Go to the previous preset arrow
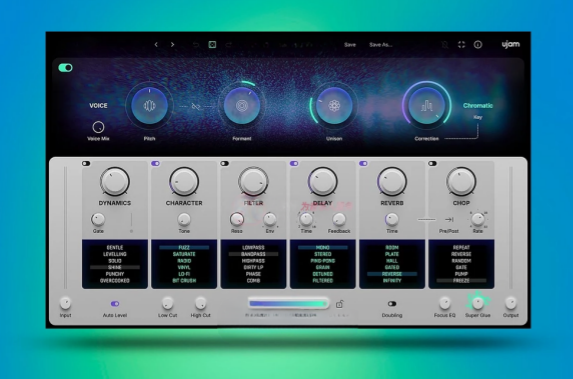This screenshot has width=573, height=379. click(x=156, y=45)
